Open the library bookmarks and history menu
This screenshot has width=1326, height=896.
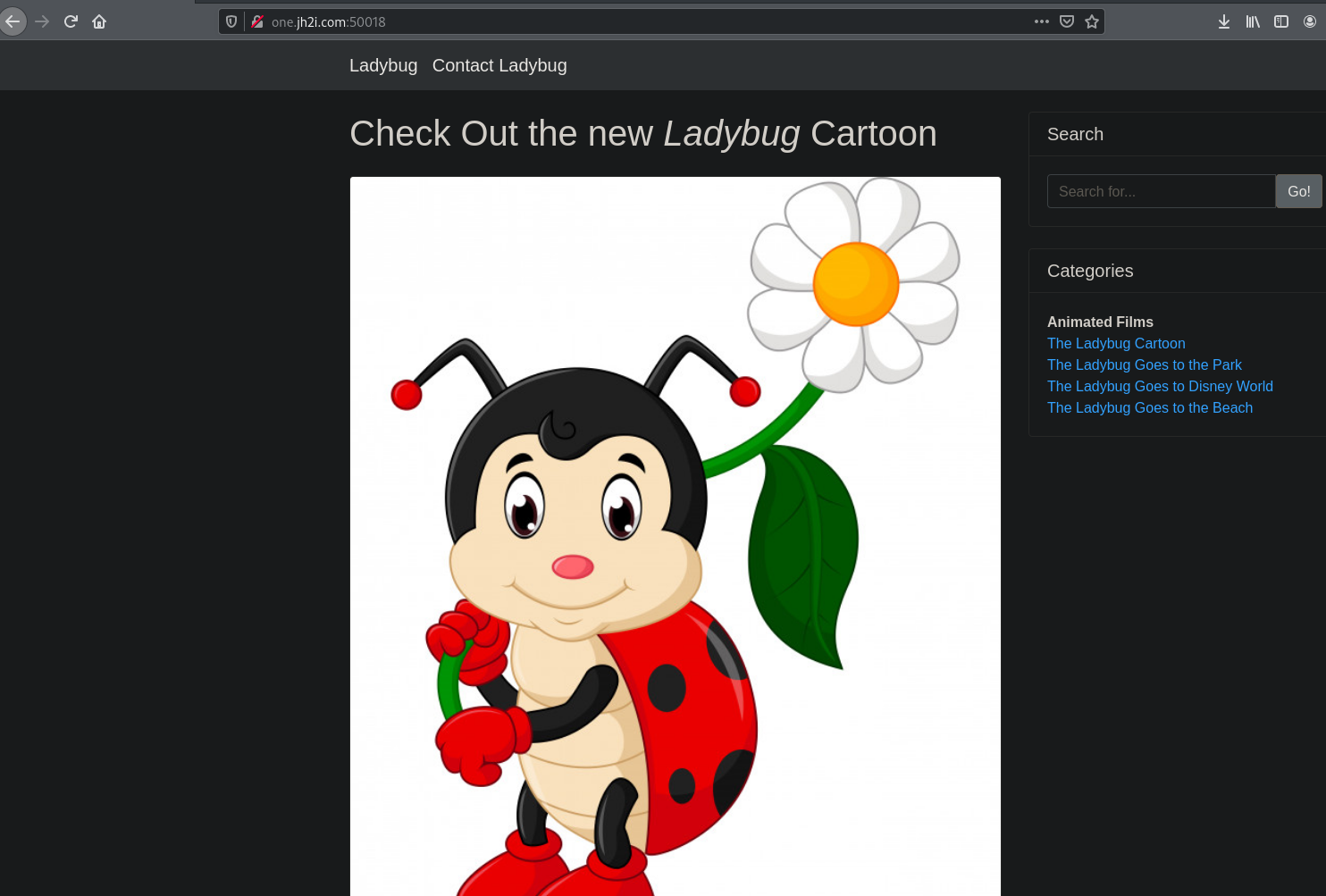tap(1253, 21)
